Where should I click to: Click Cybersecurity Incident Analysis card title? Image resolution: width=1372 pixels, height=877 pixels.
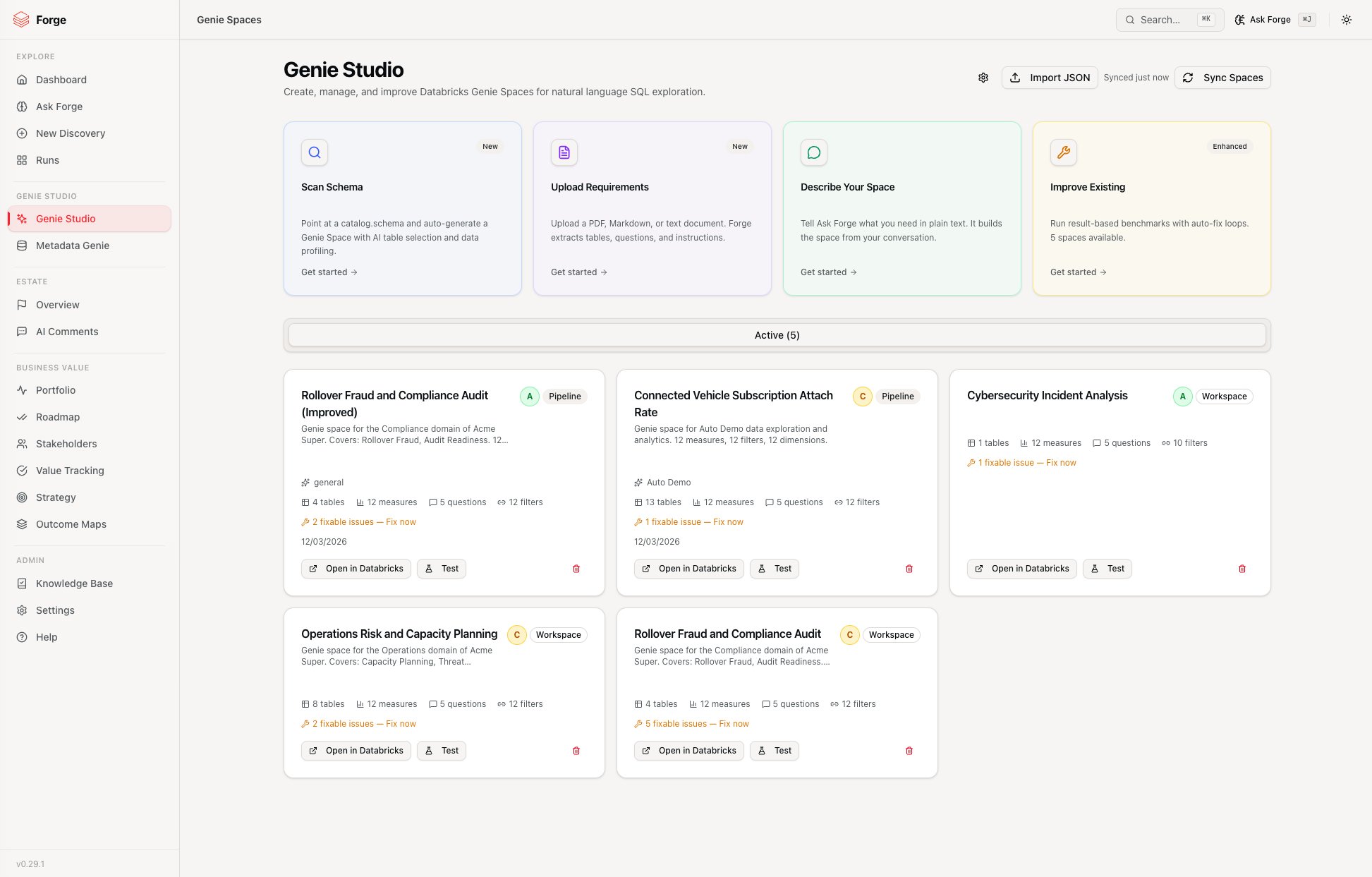1048,396
